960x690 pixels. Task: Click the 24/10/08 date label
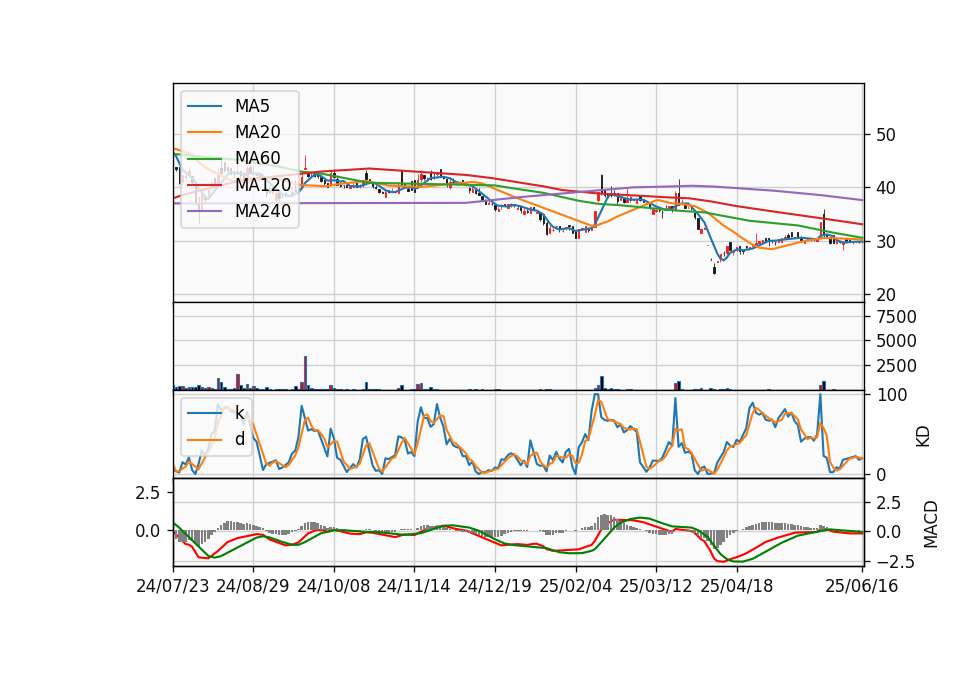pyautogui.click(x=334, y=586)
